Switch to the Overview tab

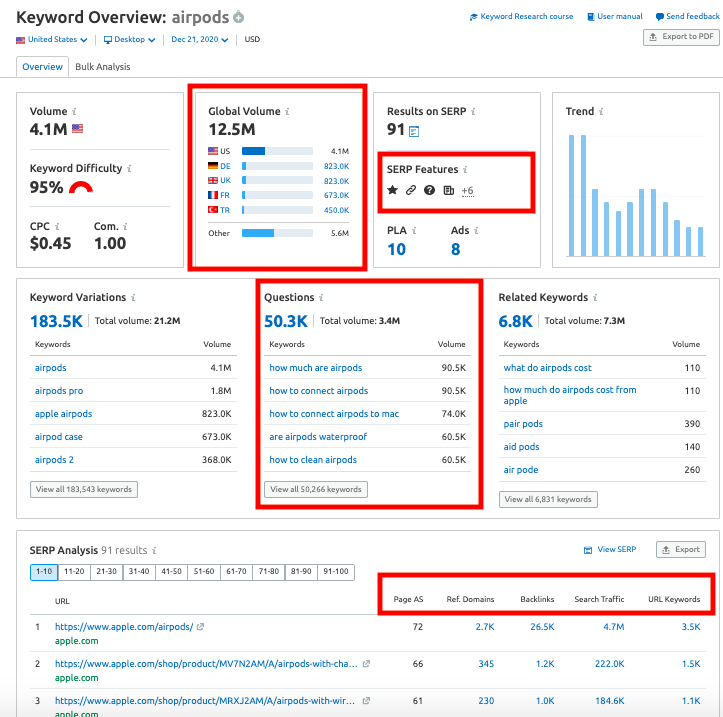click(x=42, y=67)
